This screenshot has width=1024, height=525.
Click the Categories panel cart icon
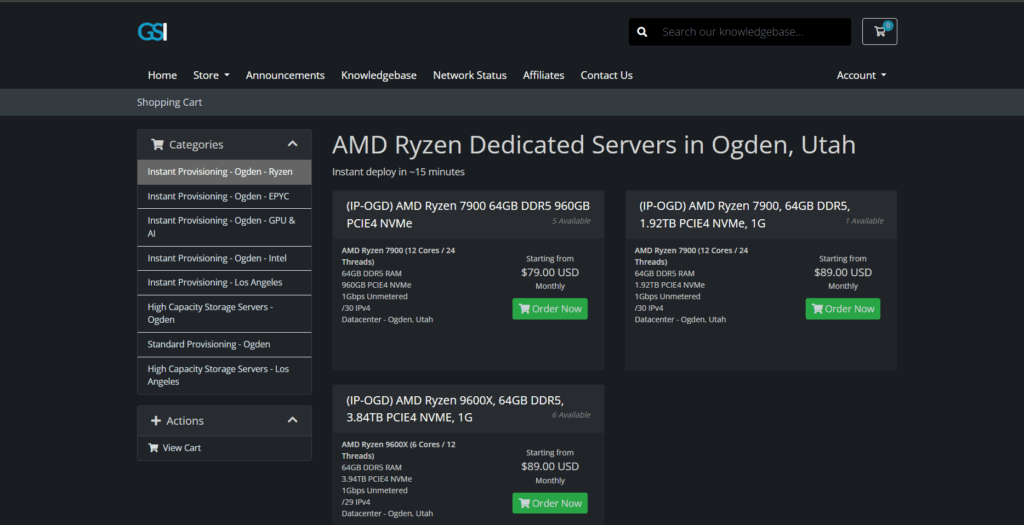(157, 144)
